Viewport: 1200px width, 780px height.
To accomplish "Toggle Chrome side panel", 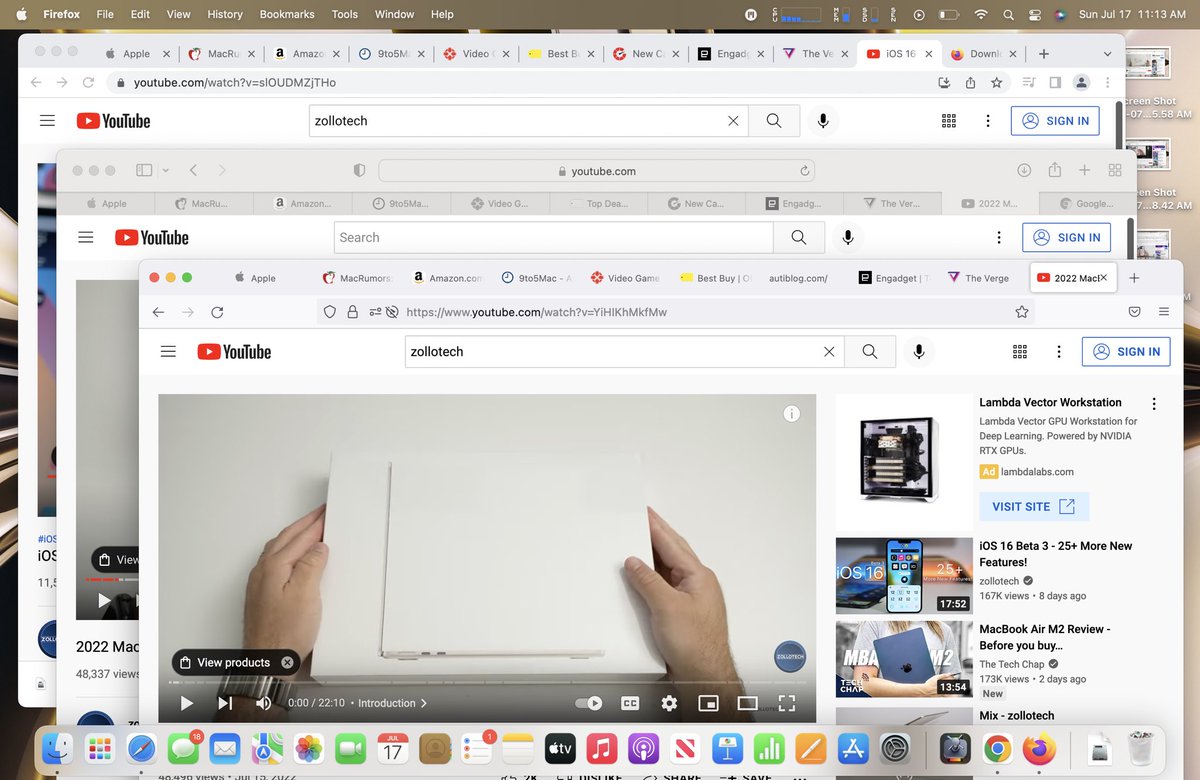I will (1054, 83).
